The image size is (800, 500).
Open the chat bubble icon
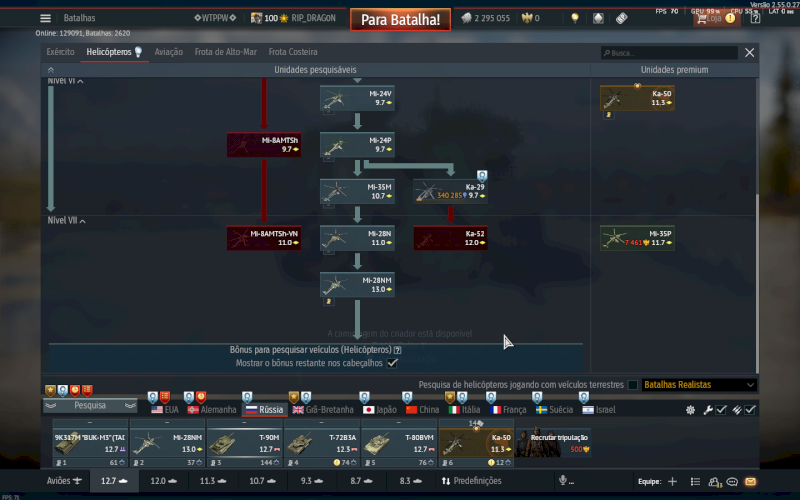pyautogui.click(x=732, y=481)
